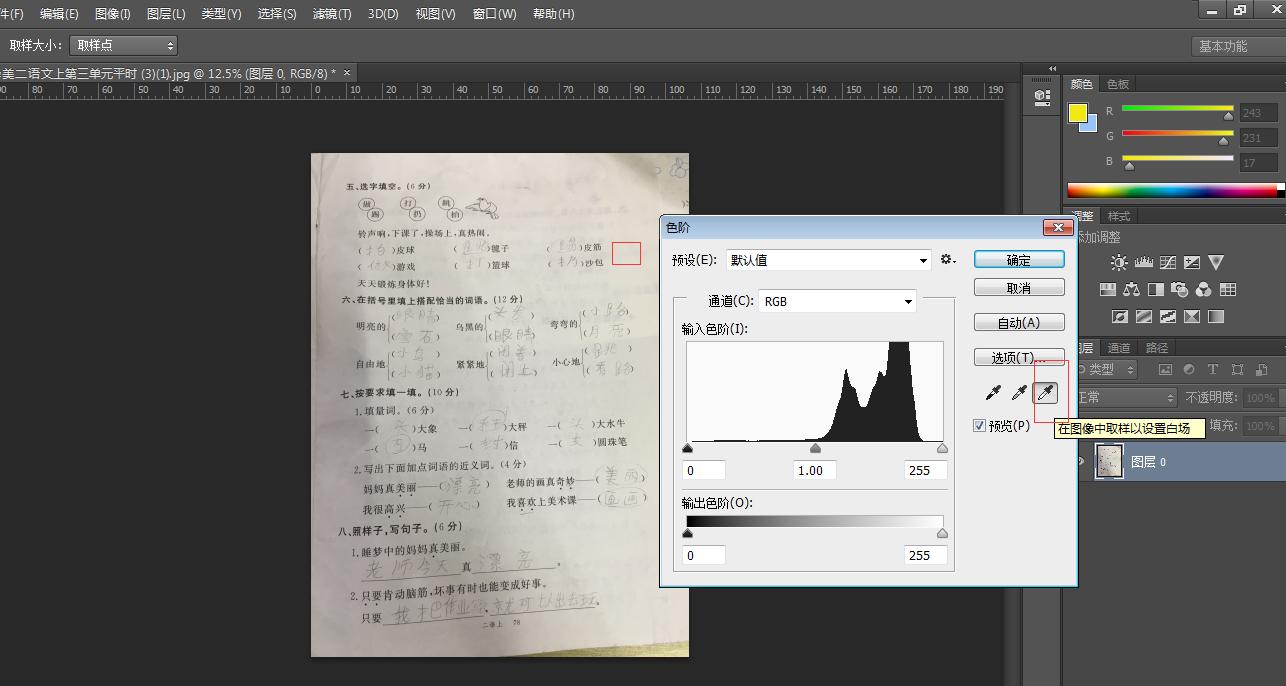
Task: Select the black point eyedropper in Levels
Action: [994, 392]
